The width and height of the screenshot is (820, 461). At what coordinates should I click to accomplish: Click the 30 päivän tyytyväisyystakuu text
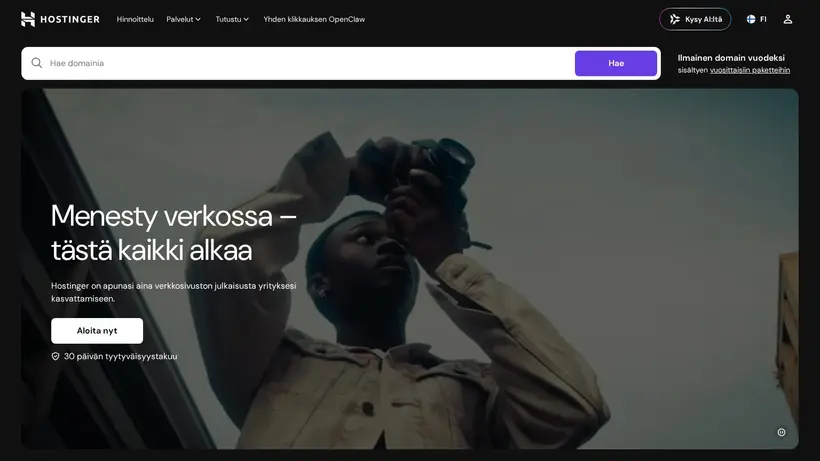(120, 356)
